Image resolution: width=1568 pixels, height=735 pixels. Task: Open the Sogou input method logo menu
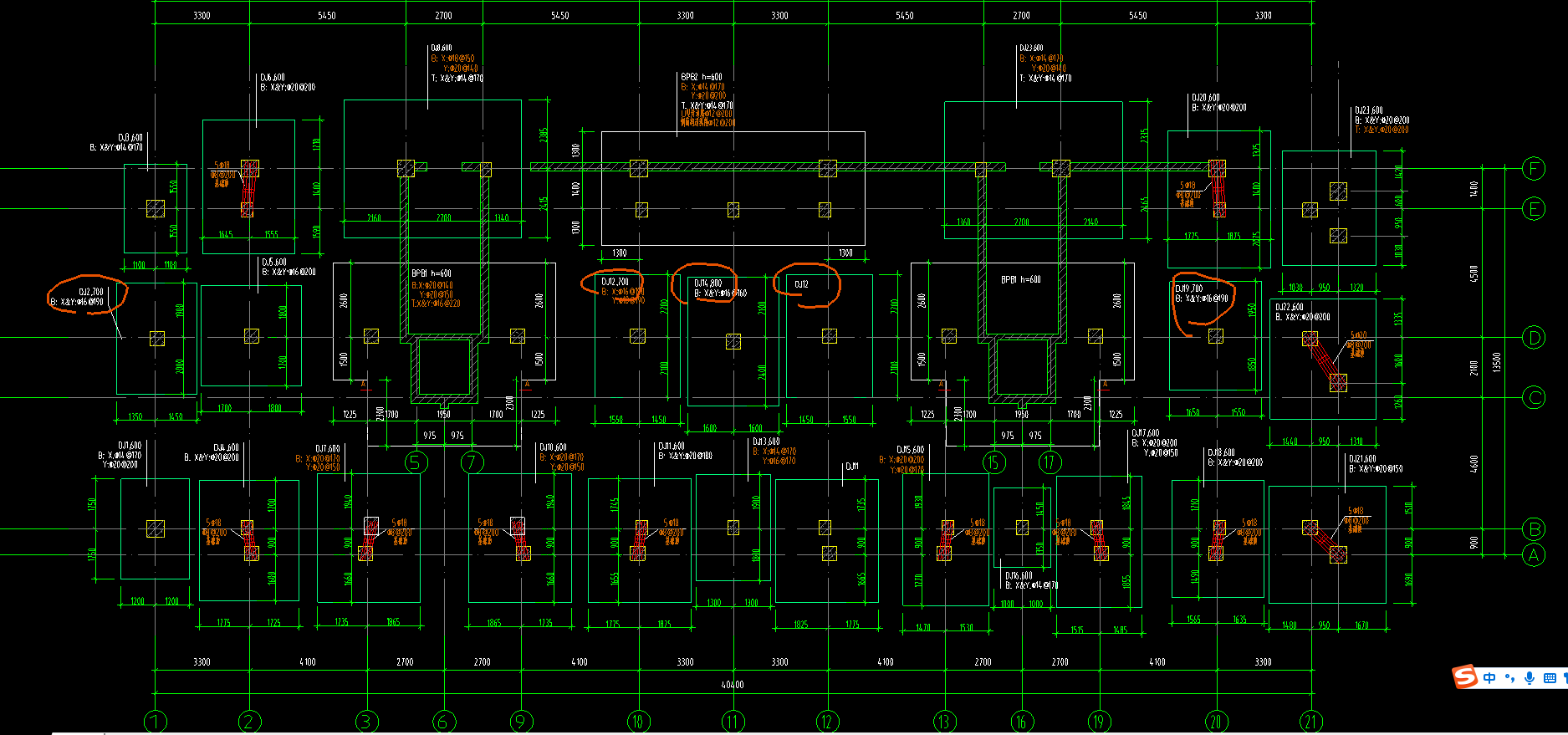(x=1465, y=676)
